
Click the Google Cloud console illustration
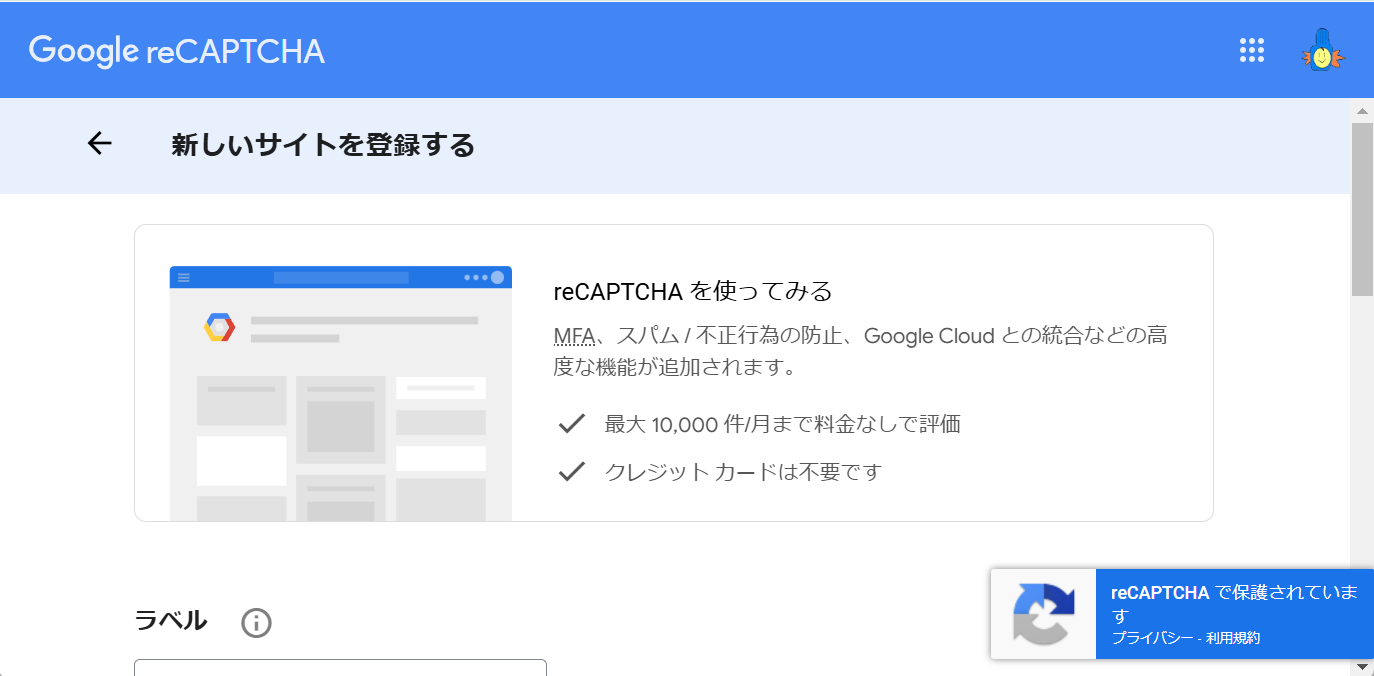[x=341, y=393]
